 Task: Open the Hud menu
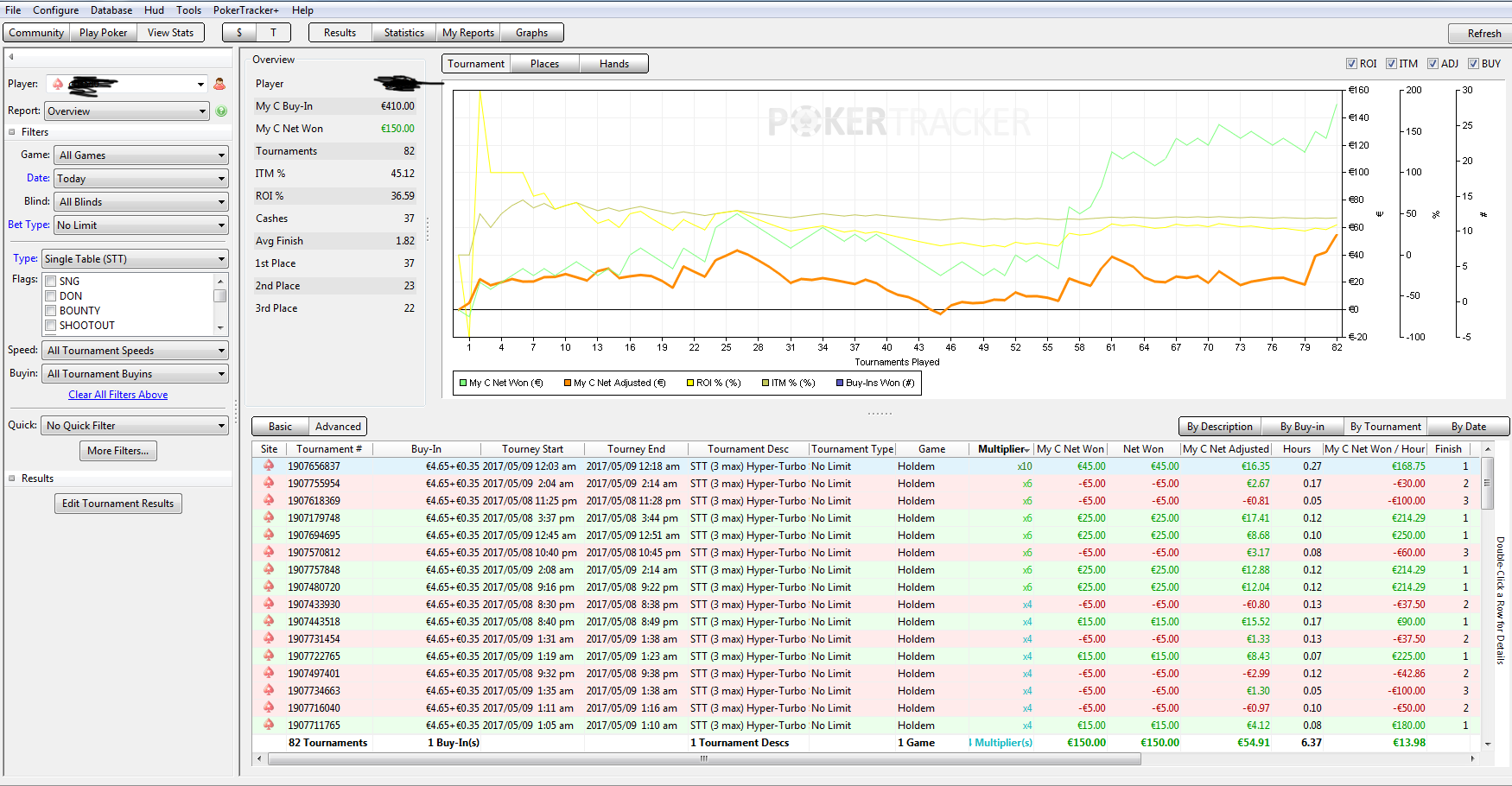click(x=154, y=10)
